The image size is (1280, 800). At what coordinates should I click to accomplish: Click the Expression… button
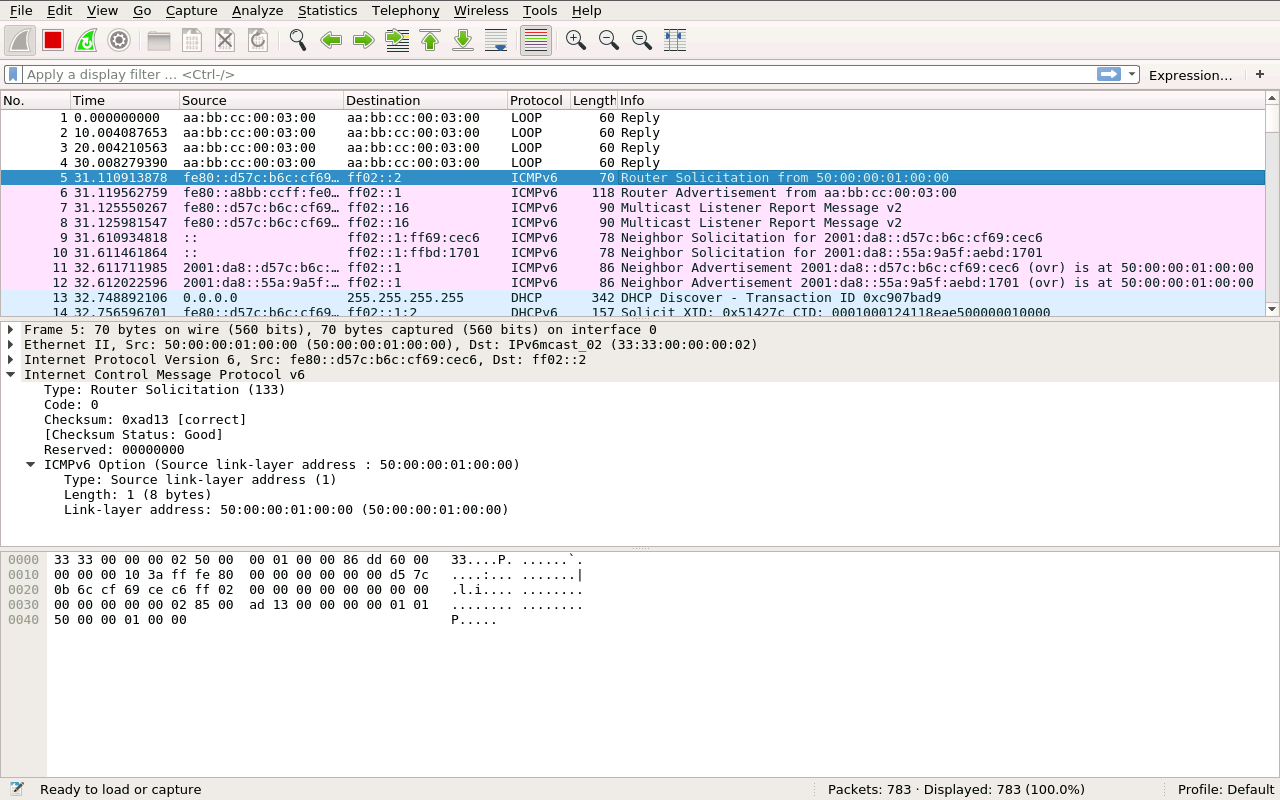[x=1190, y=75]
